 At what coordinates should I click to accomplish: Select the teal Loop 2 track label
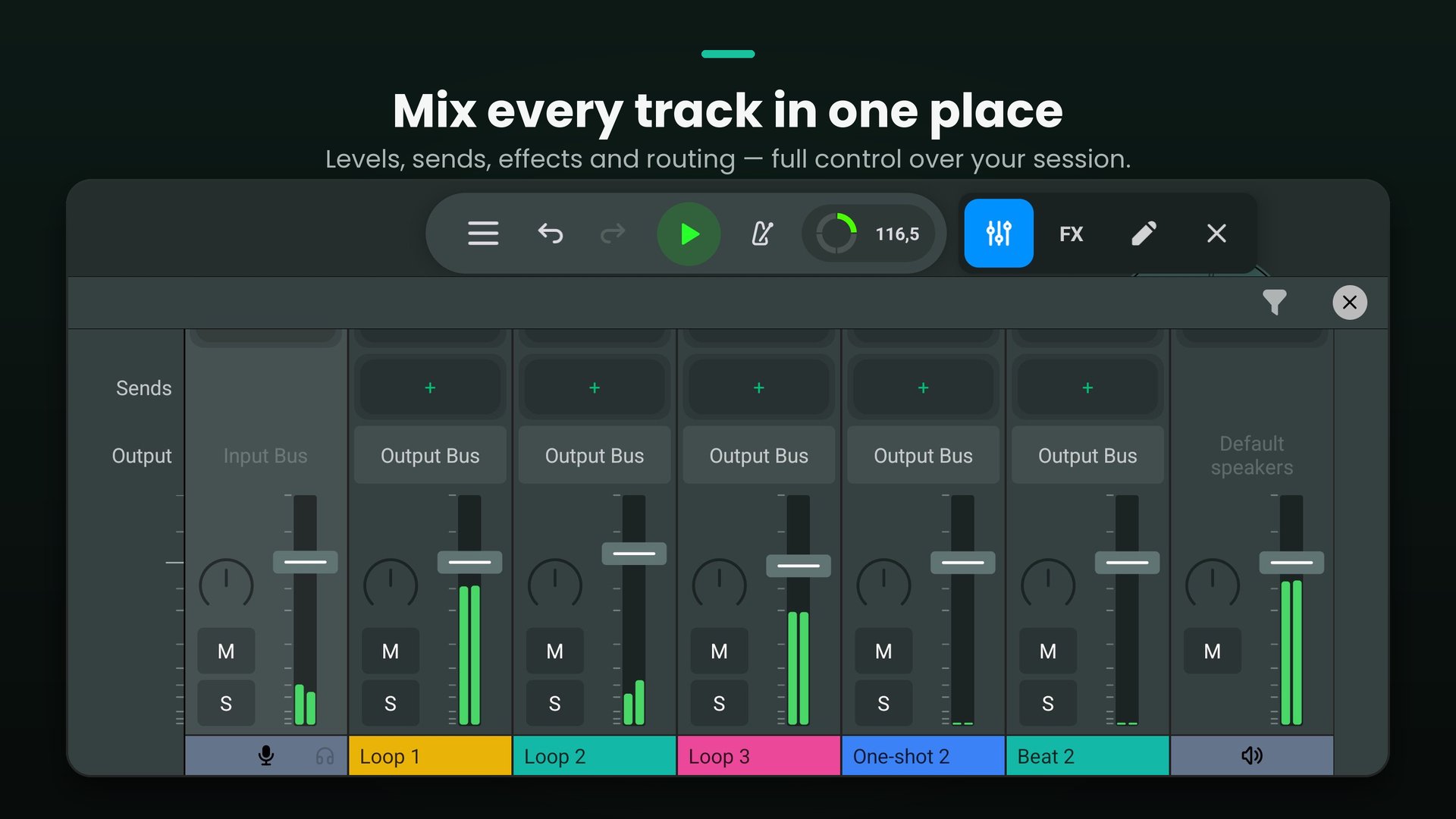[595, 756]
